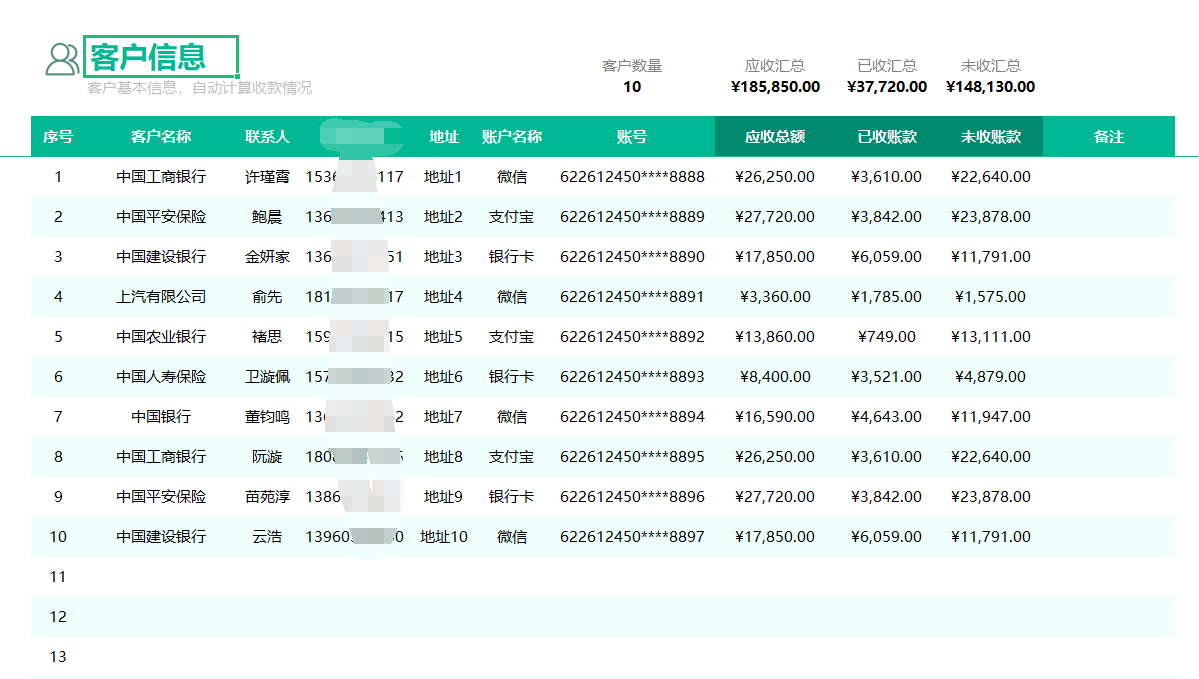Click contact name 卫漩佩
Viewport: 1199px width, 679px height.
click(x=267, y=377)
